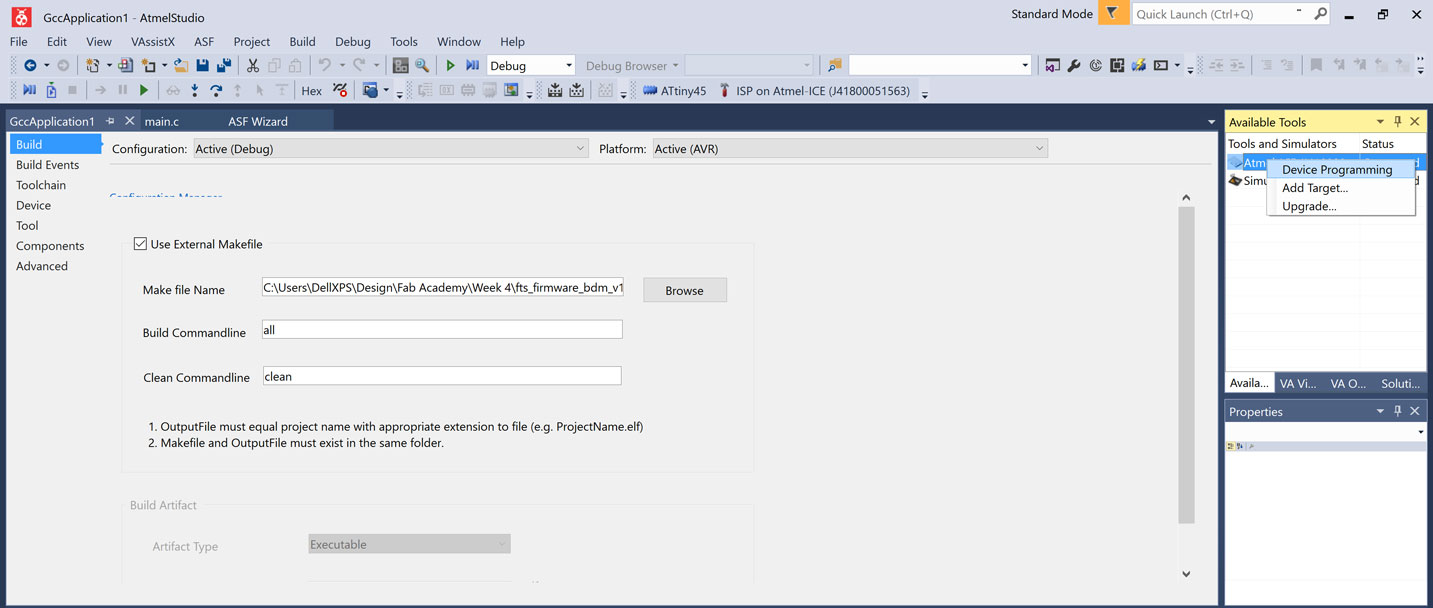1433x608 pixels.
Task: Open the VAssistX menu
Action: pos(153,42)
